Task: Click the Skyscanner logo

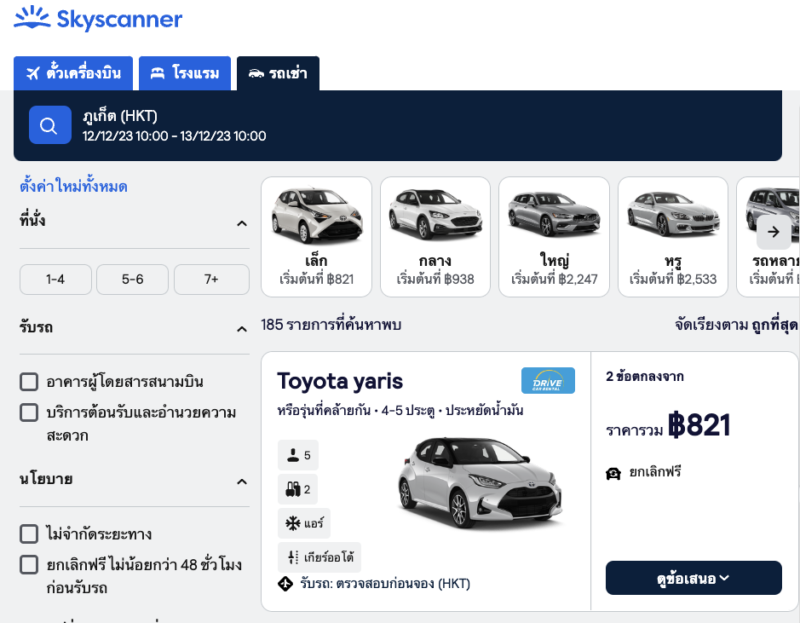Action: point(98,19)
